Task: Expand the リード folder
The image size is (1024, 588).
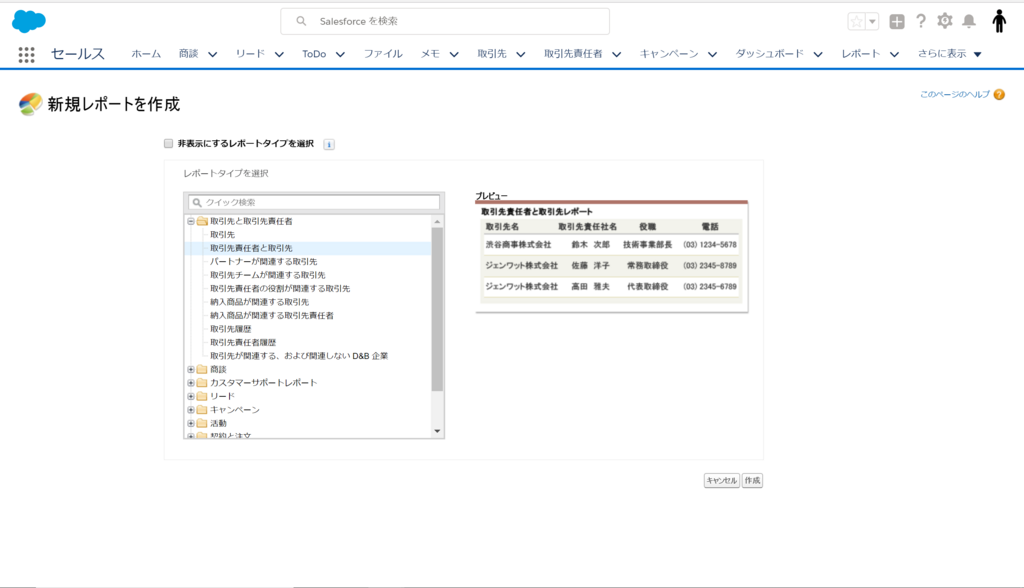Action: tap(191, 397)
